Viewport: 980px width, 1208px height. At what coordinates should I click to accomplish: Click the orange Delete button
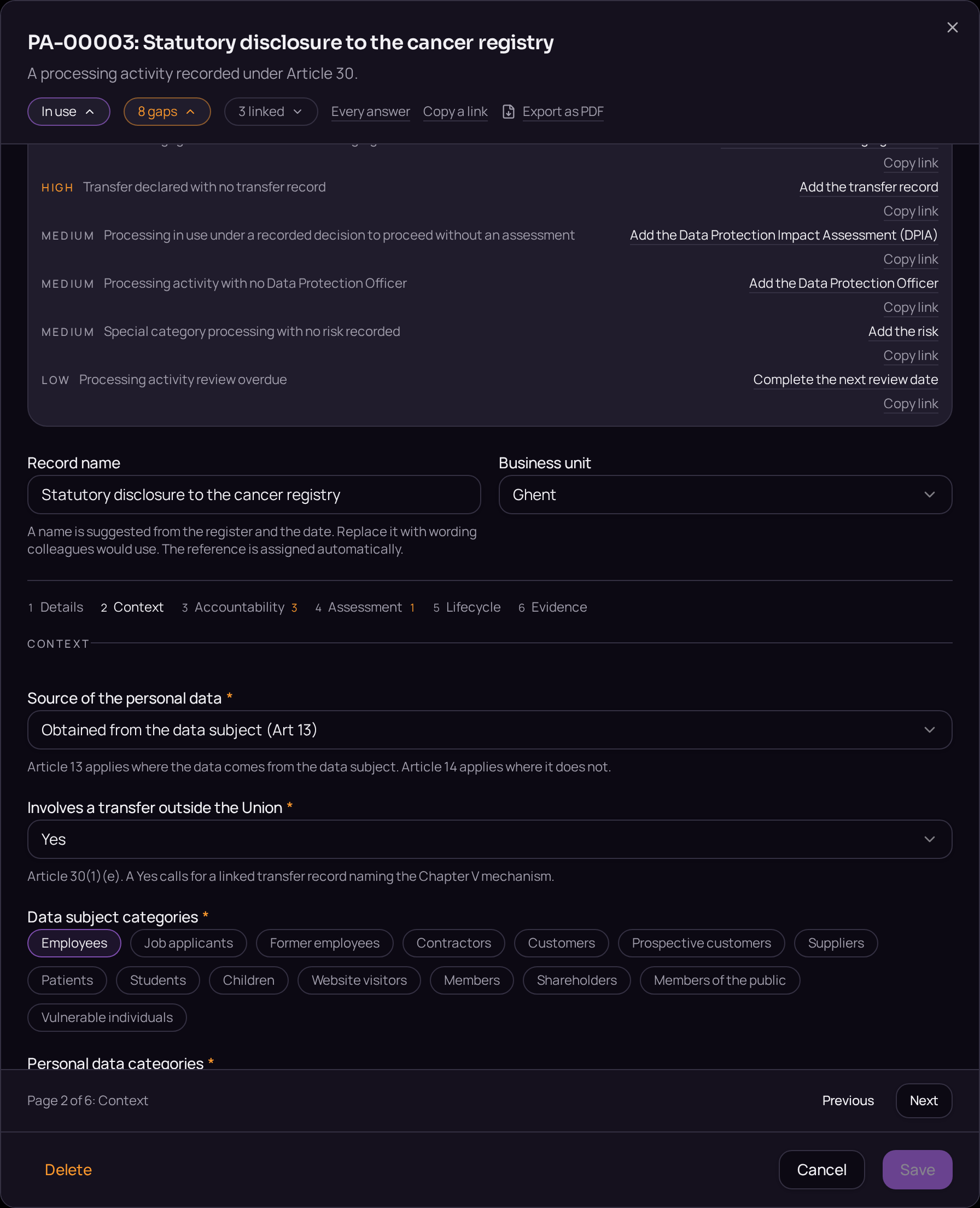pos(68,1170)
